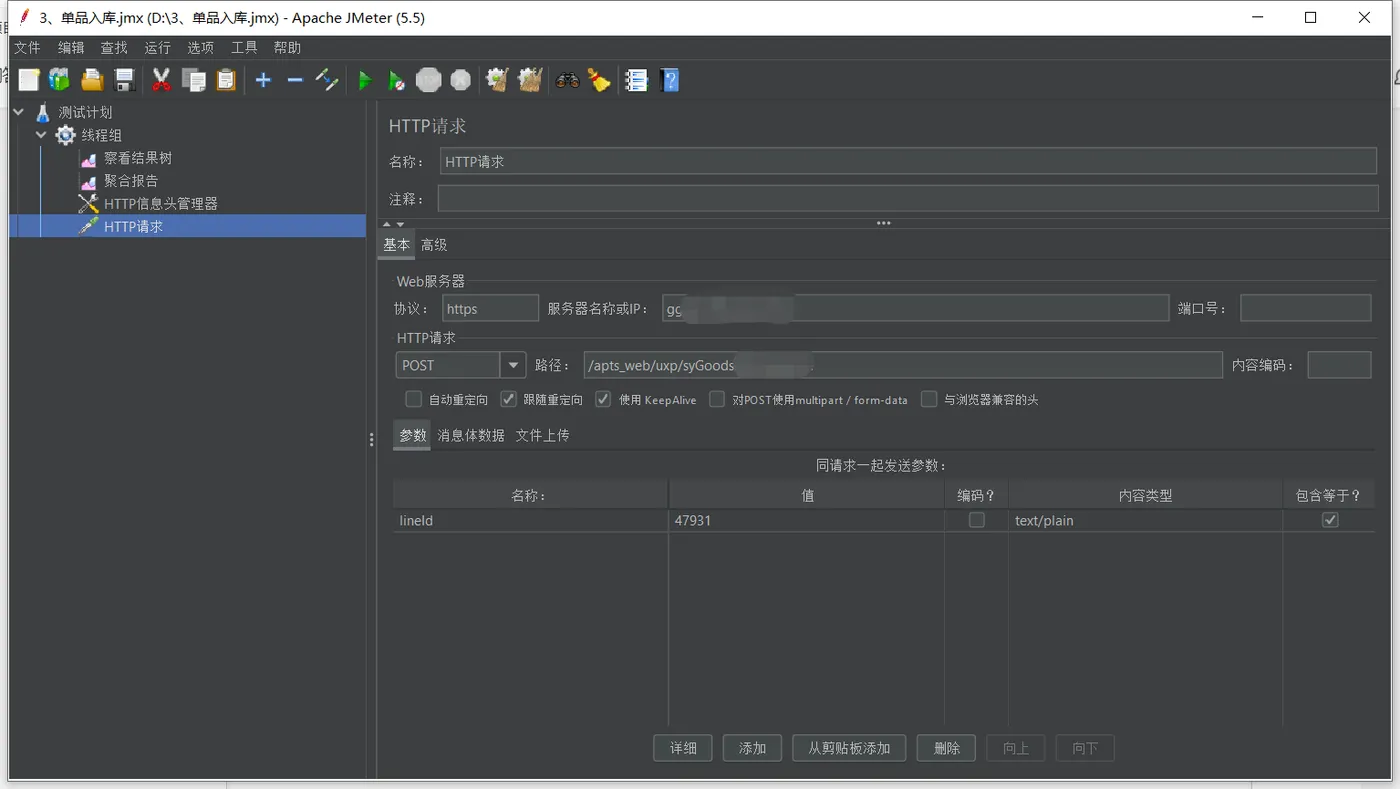The image size is (1400, 789).
Task: Select 察看结果树 tree item
Action: [x=138, y=158]
